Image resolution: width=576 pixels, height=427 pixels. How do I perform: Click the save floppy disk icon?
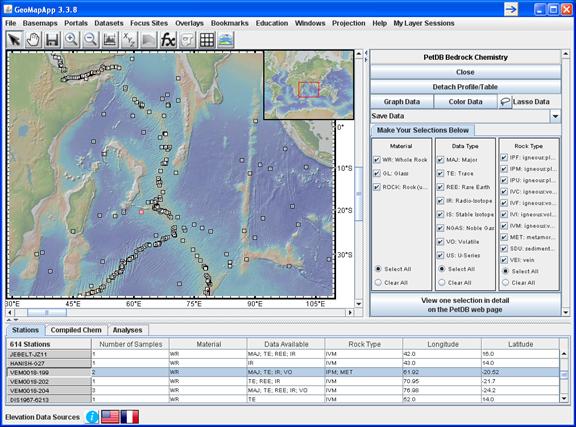point(53,40)
